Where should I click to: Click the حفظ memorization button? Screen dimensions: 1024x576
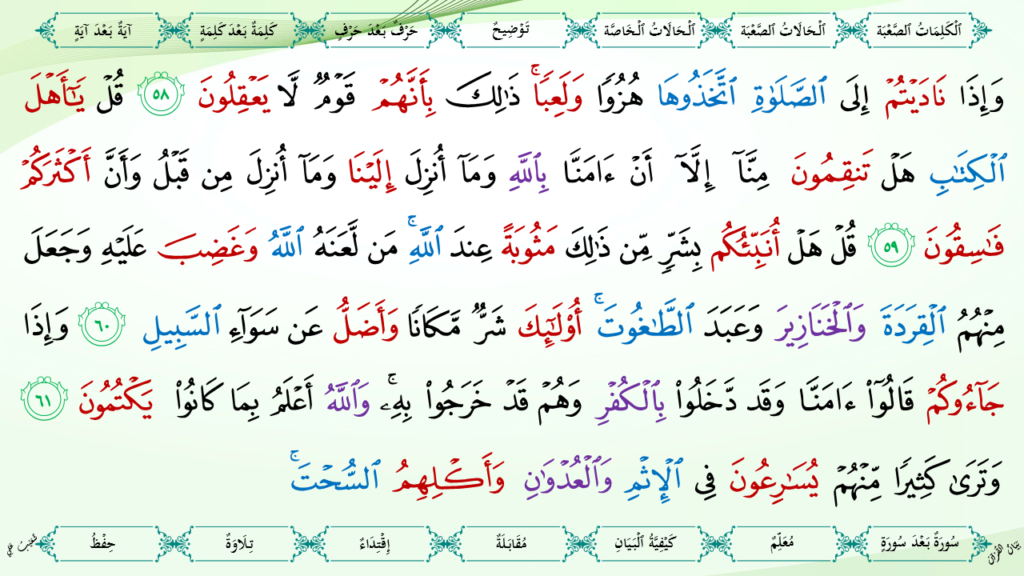click(x=104, y=543)
